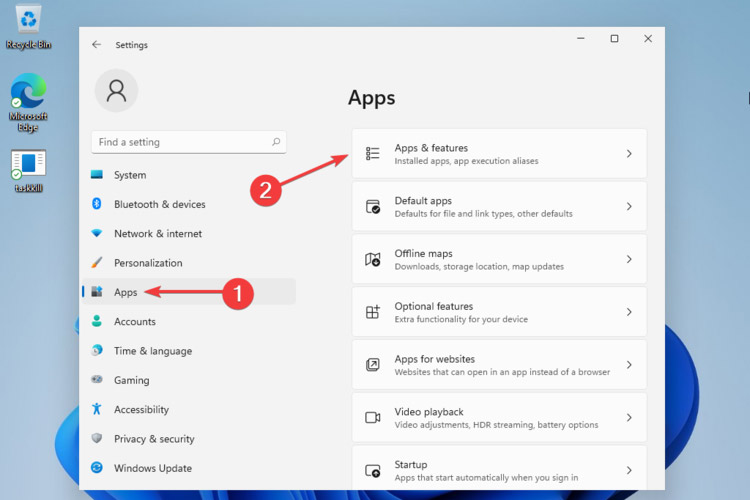Screen dimensions: 750x500
Task: Open System settings category
Action: coord(189,175)
